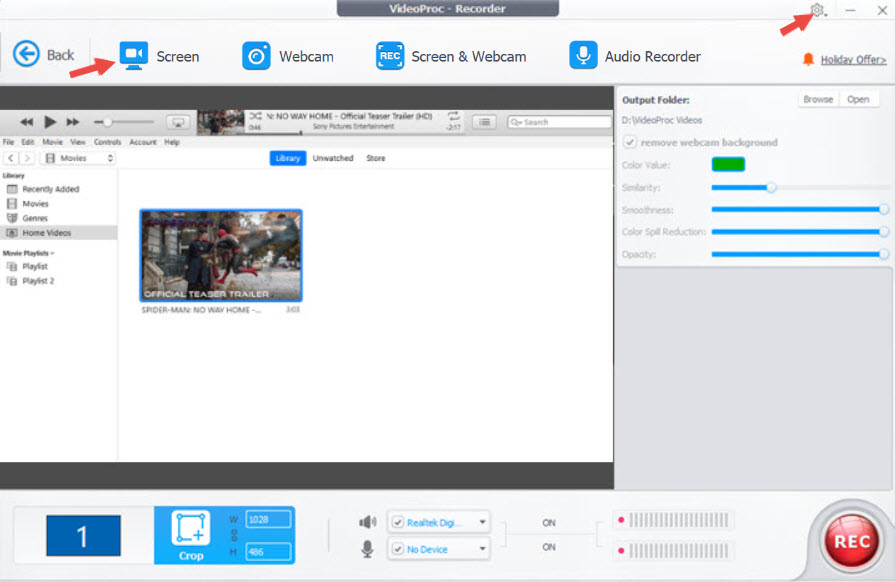This screenshot has width=895, height=582.
Task: Click the now playing artwork thumbnail
Action: (220, 123)
